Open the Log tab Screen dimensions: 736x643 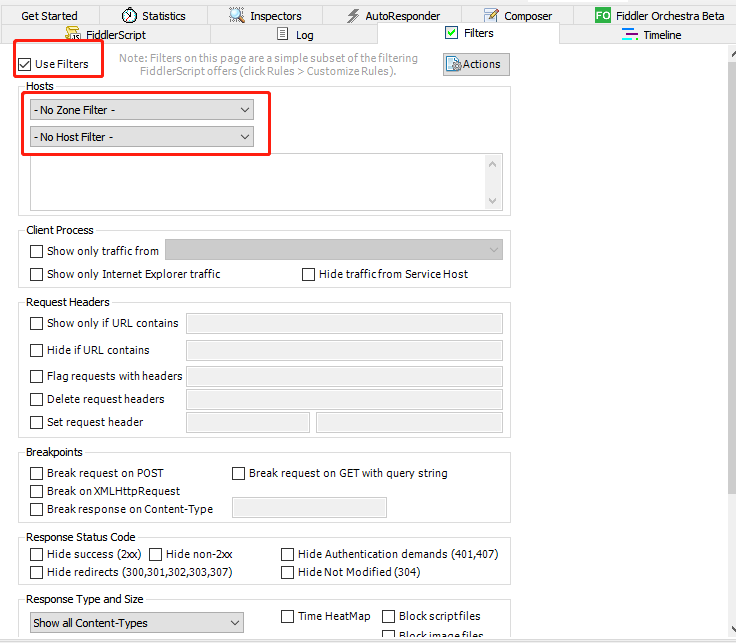click(x=294, y=34)
